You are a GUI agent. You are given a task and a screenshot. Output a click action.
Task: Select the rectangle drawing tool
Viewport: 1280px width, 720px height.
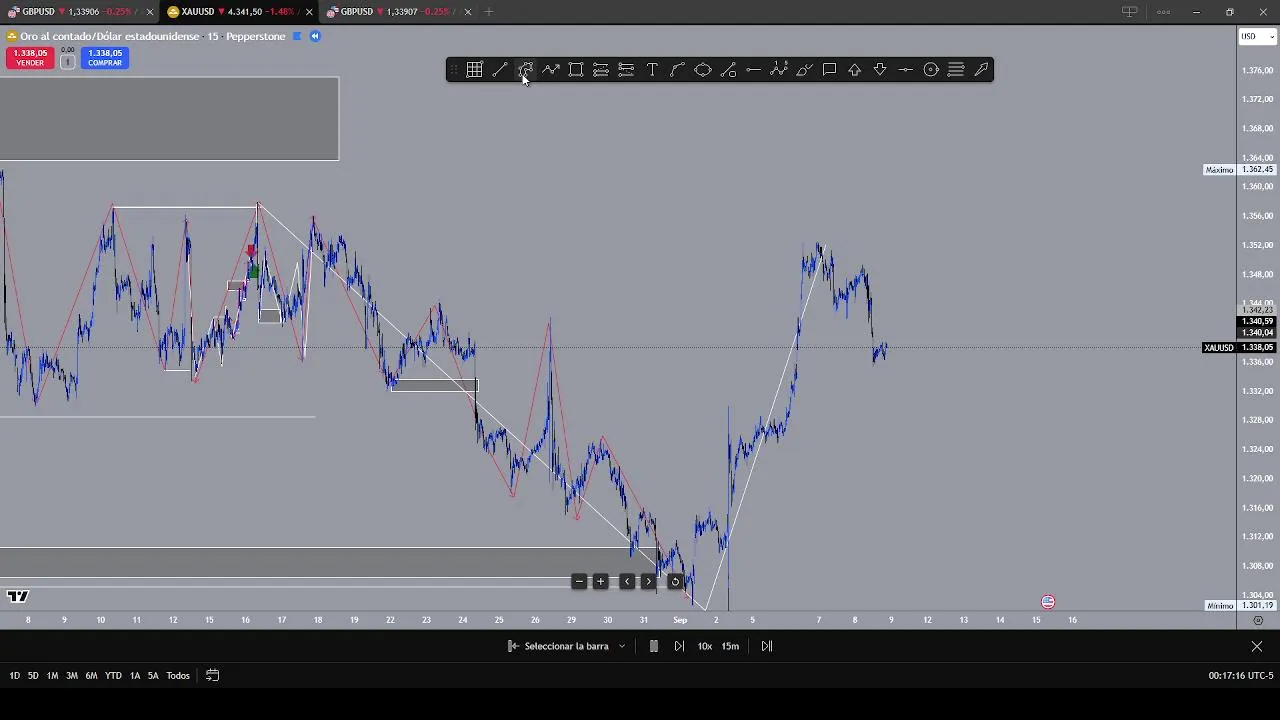pyautogui.click(x=576, y=69)
